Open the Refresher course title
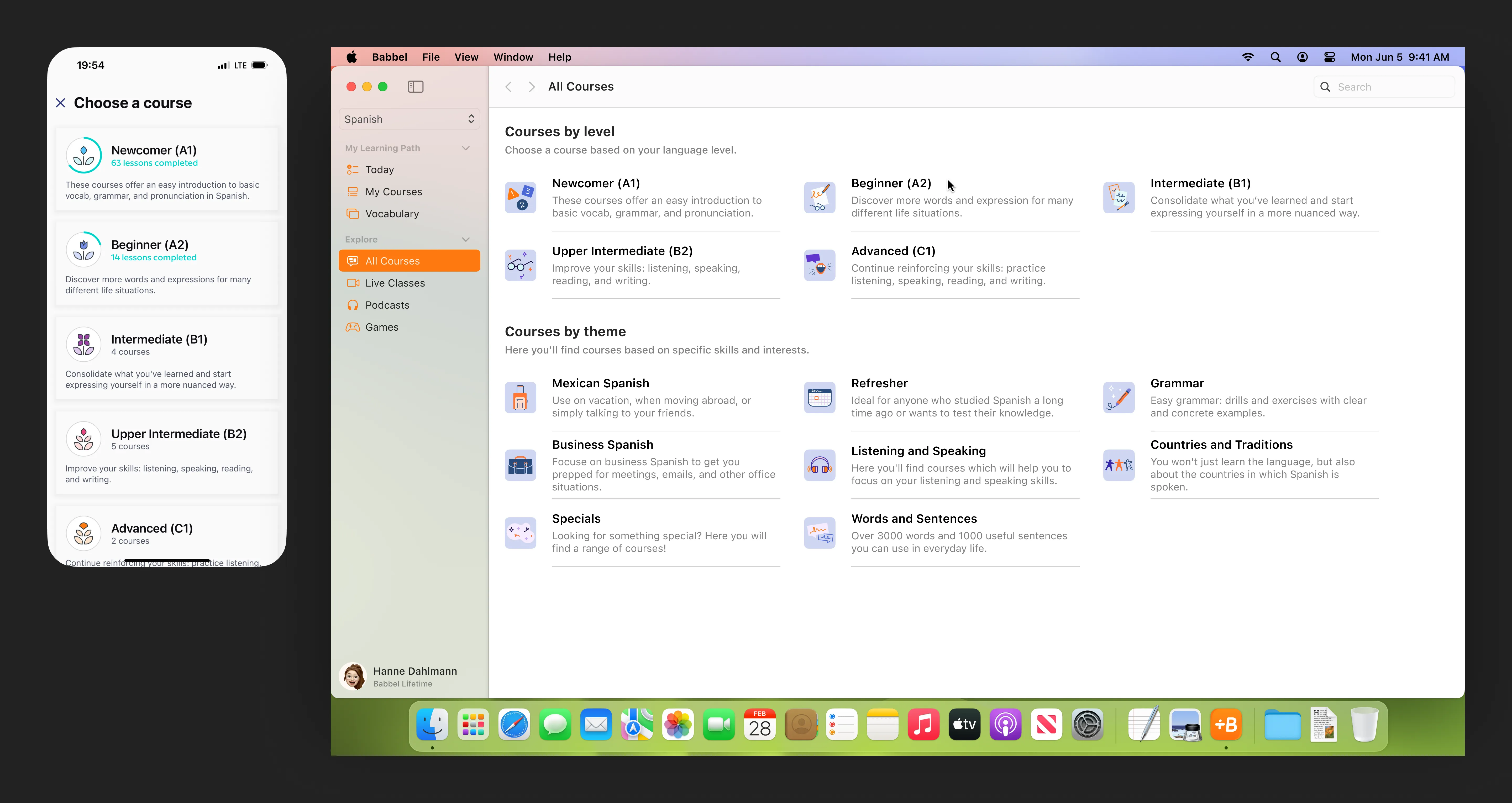Viewport: 1512px width, 803px height. [x=879, y=383]
